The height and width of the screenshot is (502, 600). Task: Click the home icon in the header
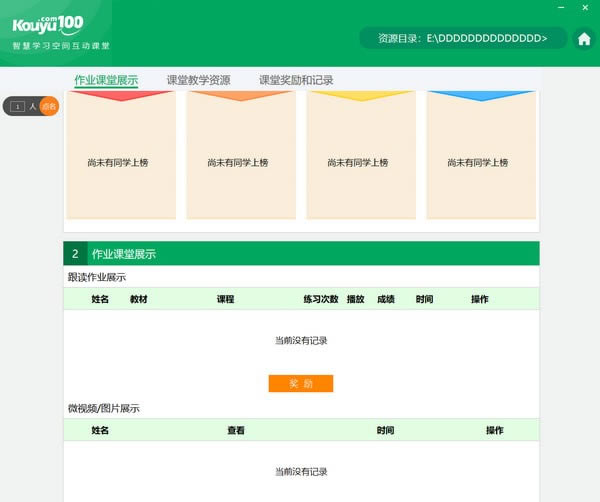pos(584,39)
